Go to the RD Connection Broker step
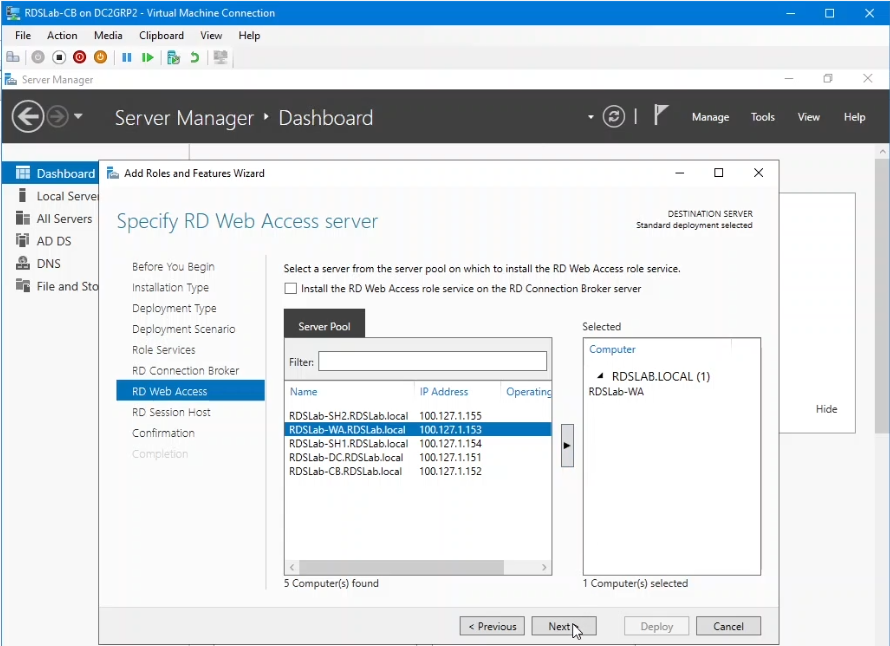The width and height of the screenshot is (890, 646). (x=185, y=371)
